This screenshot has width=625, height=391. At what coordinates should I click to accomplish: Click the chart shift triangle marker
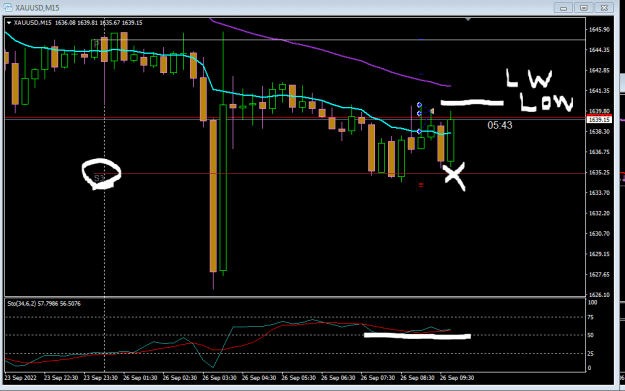(468, 19)
